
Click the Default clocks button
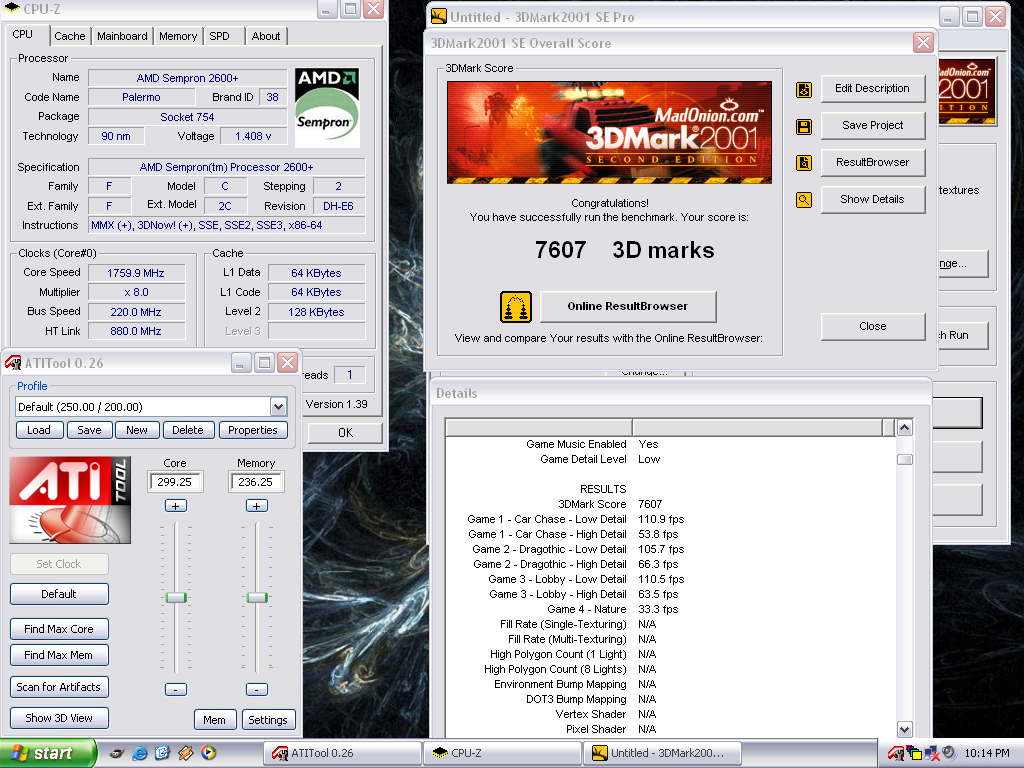click(59, 594)
